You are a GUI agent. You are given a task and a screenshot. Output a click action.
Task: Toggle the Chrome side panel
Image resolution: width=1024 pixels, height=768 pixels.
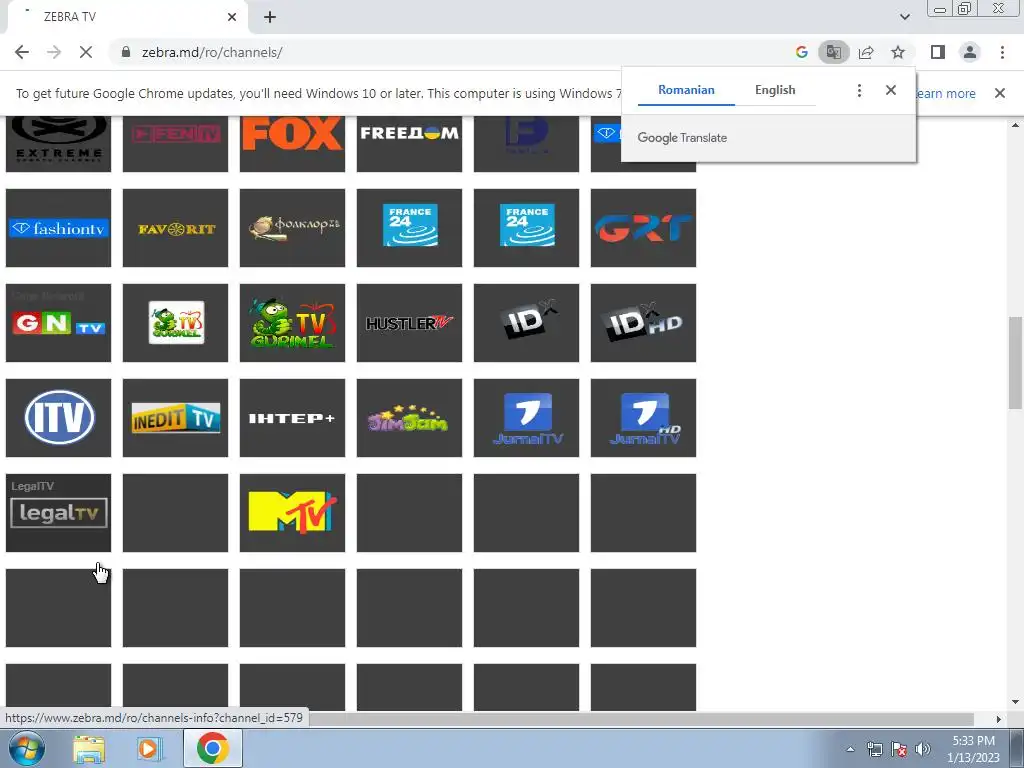(x=938, y=52)
